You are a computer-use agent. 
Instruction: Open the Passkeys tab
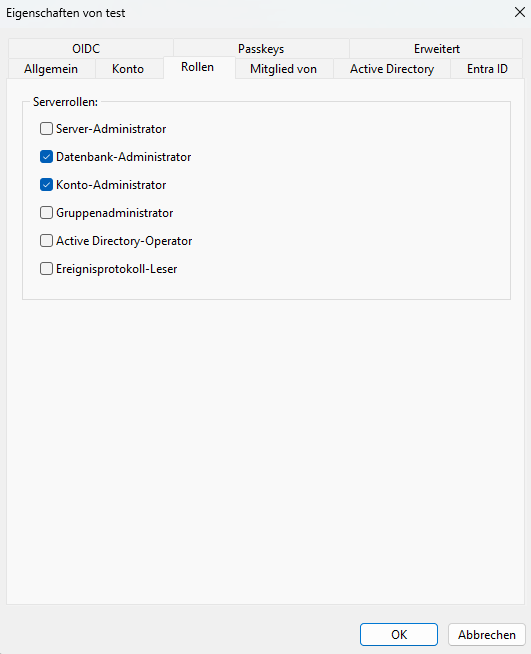261,49
